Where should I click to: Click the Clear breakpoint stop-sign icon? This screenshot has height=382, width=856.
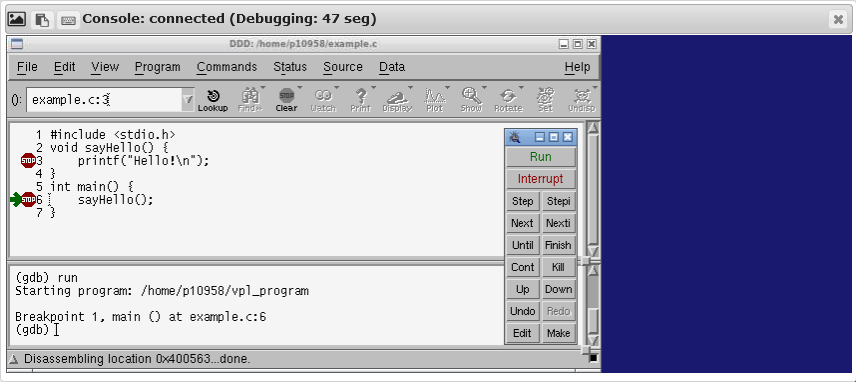[x=286, y=100]
